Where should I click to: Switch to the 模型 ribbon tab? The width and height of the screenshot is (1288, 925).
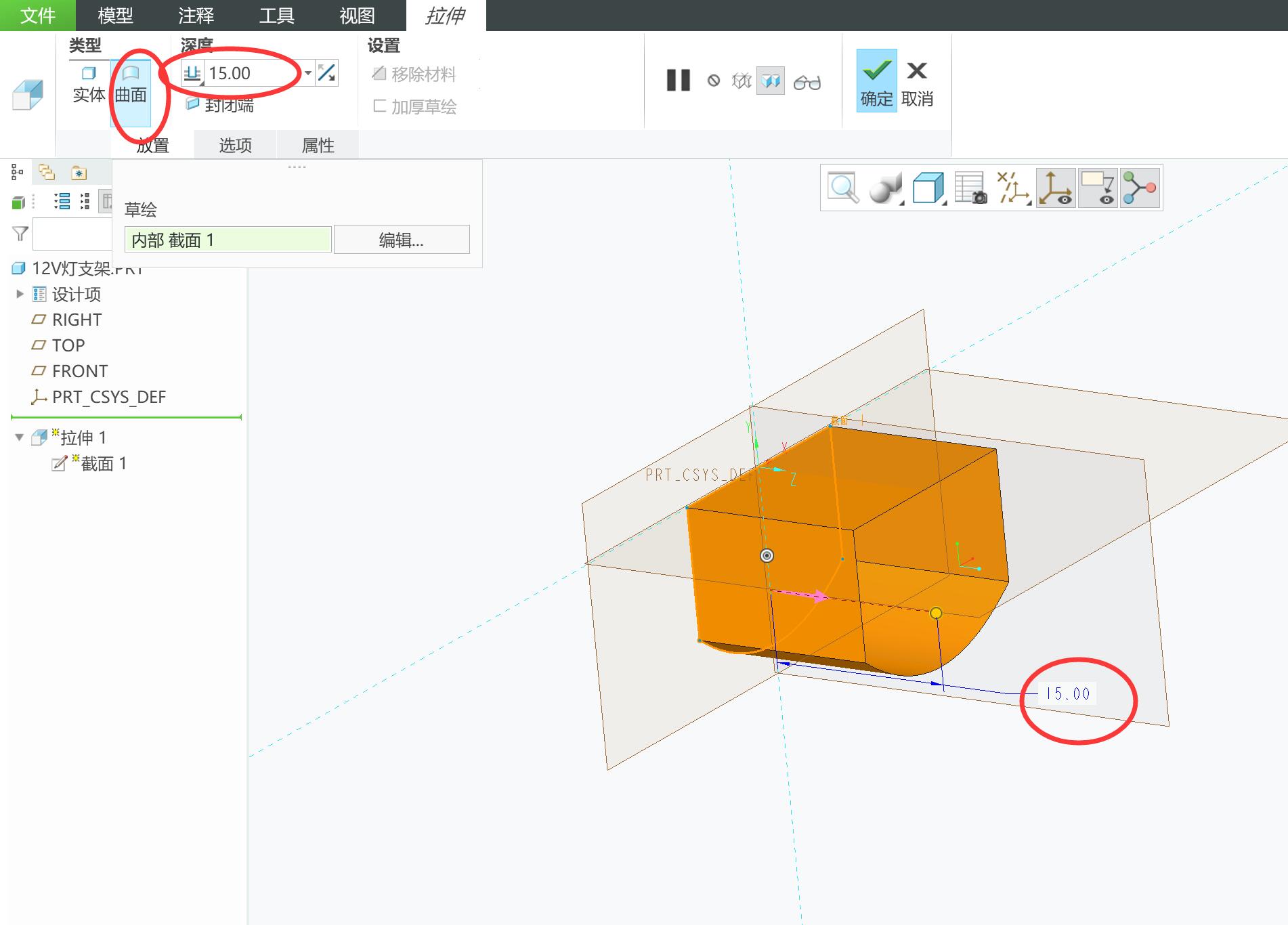pos(115,16)
